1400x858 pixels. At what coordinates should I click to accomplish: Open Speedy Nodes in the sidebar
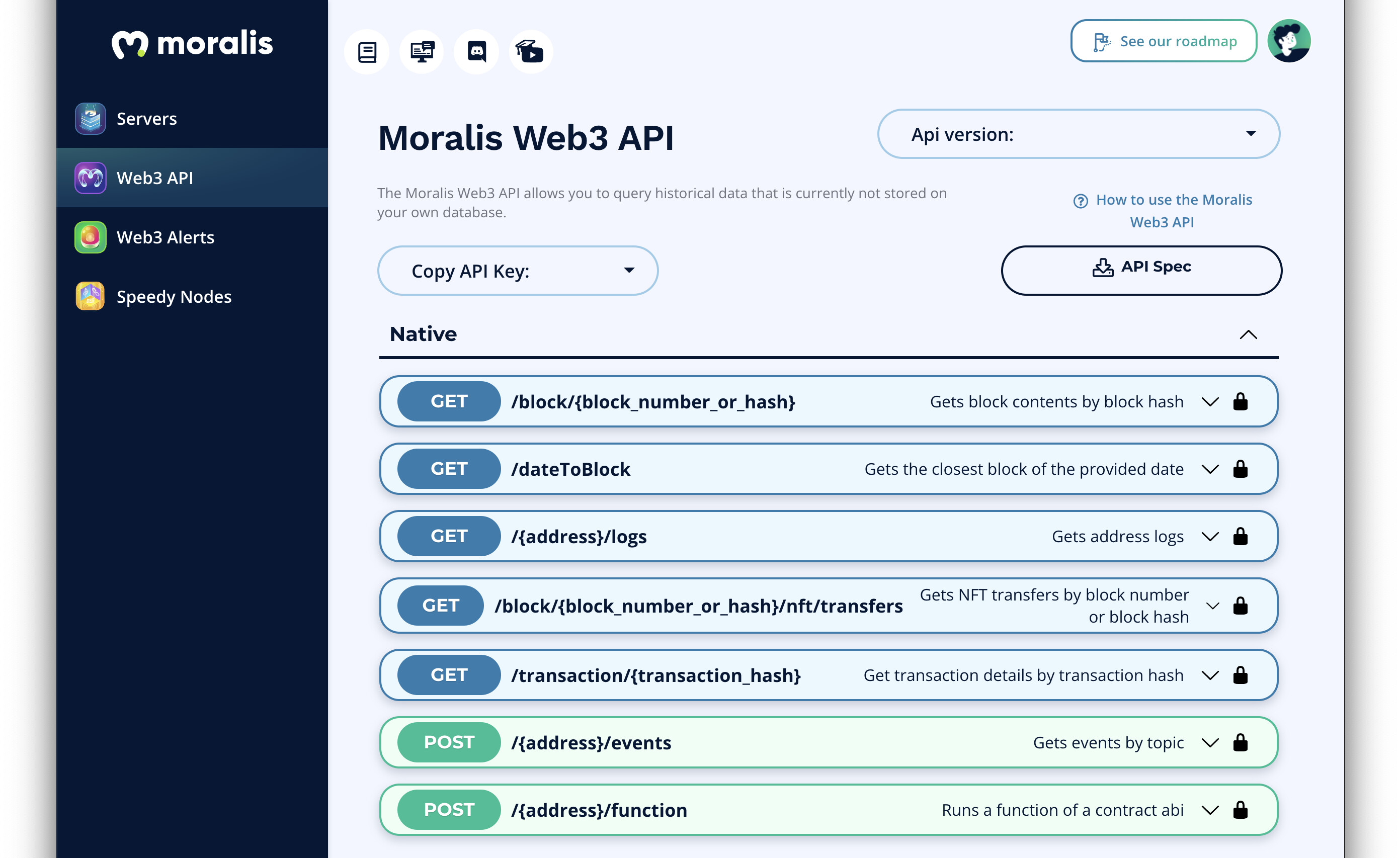192,296
